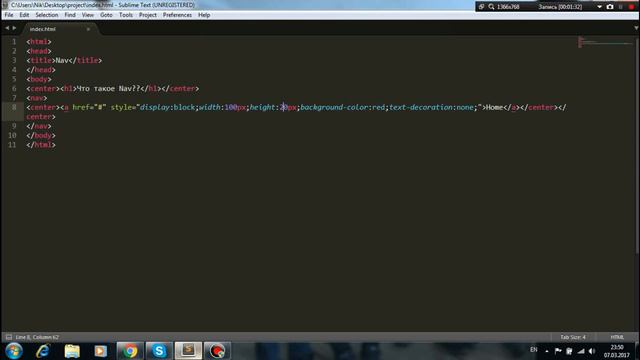Click the text-decoration property in code
This screenshot has width=640, height=360.
click(x=421, y=107)
